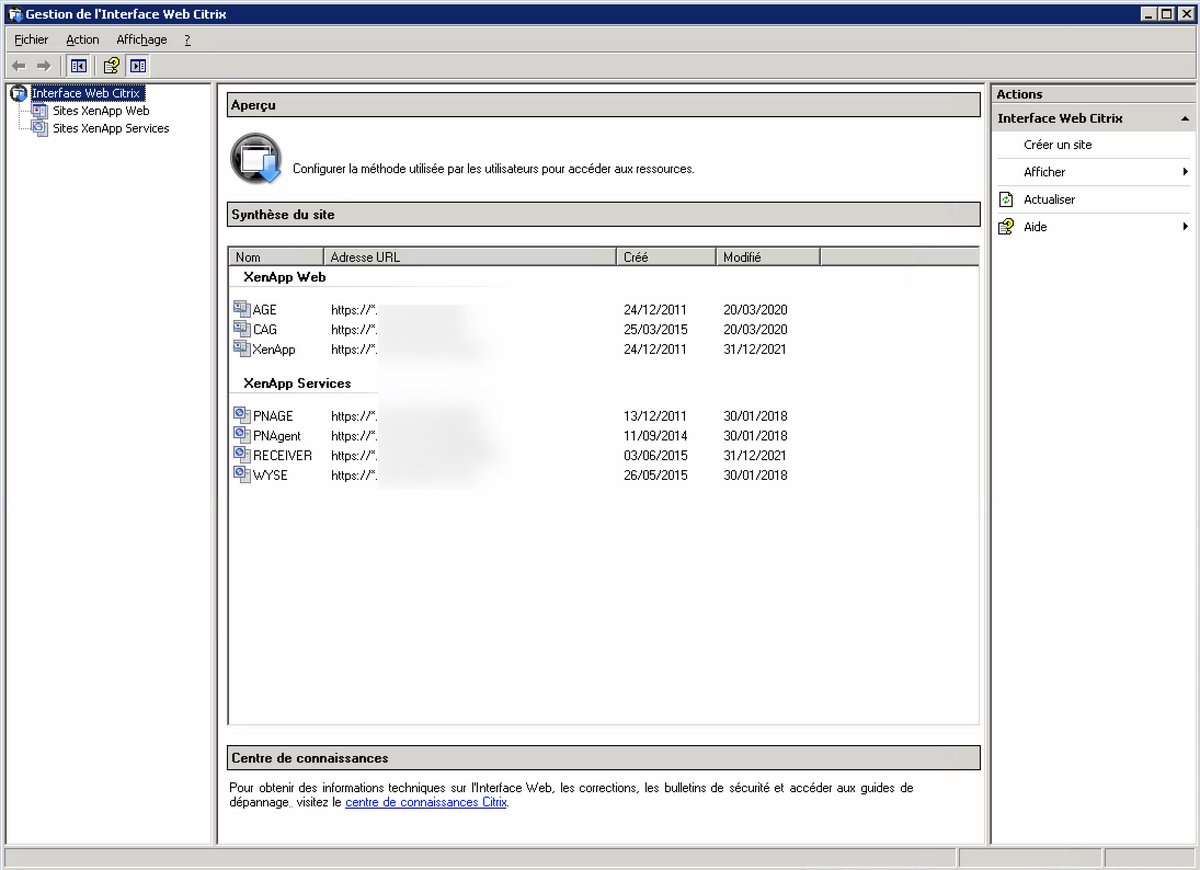This screenshot has height=870, width=1200.
Task: Sort by the Adresse URL column header
Action: [470, 257]
